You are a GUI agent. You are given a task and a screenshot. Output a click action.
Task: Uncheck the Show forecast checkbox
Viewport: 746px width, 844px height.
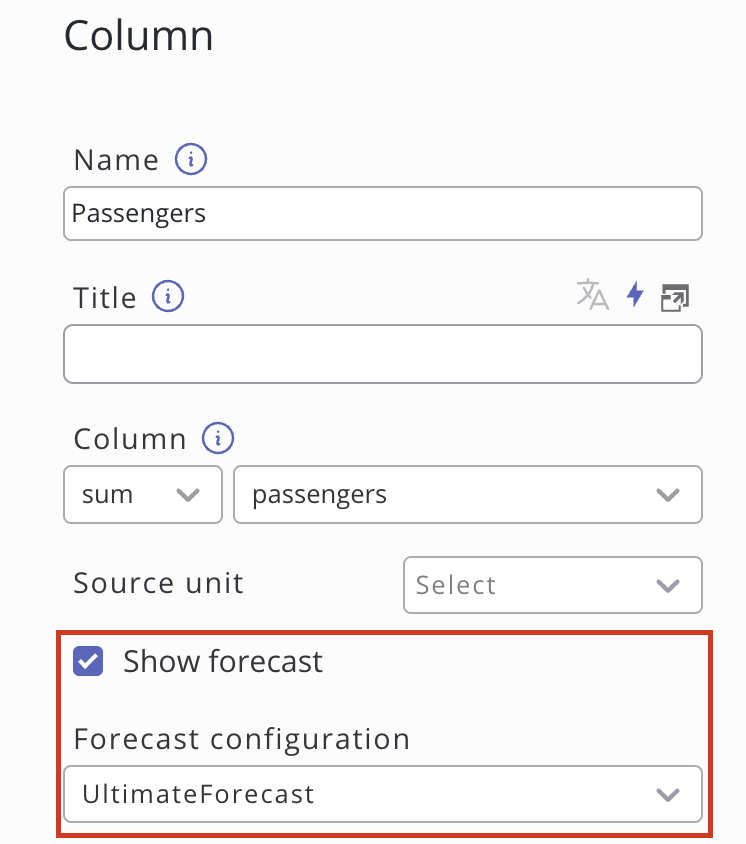click(x=89, y=661)
